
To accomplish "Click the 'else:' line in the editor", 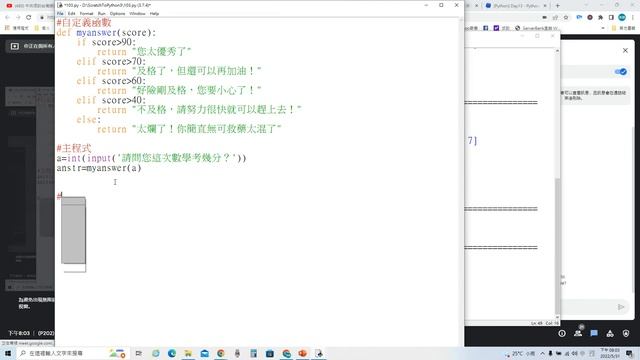I will click(x=89, y=120).
